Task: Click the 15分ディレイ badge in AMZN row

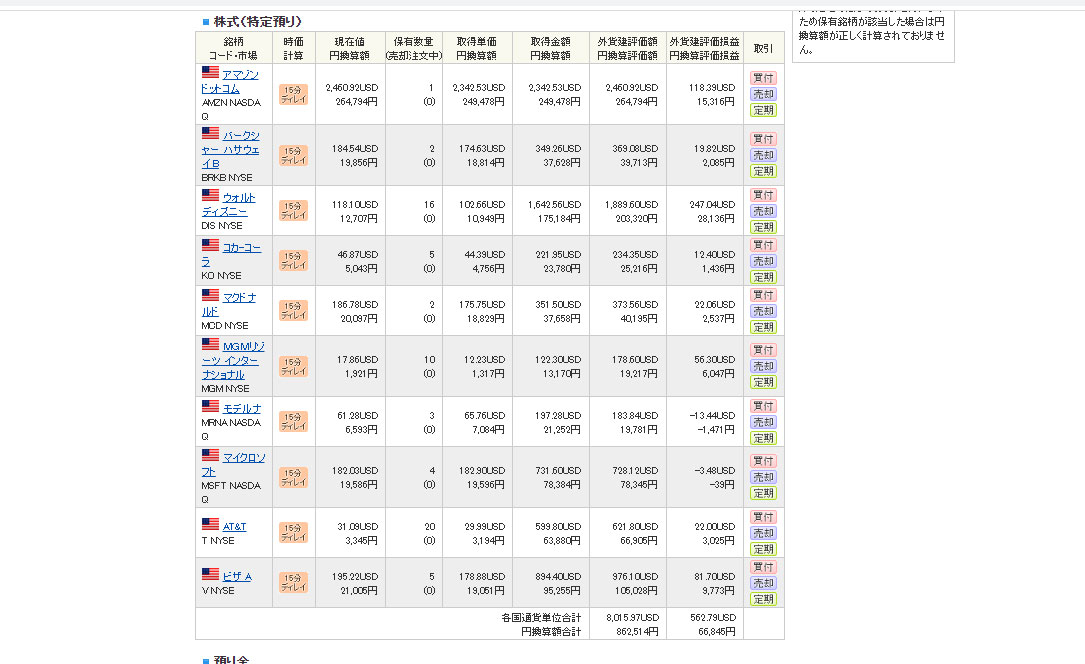Action: 293,95
